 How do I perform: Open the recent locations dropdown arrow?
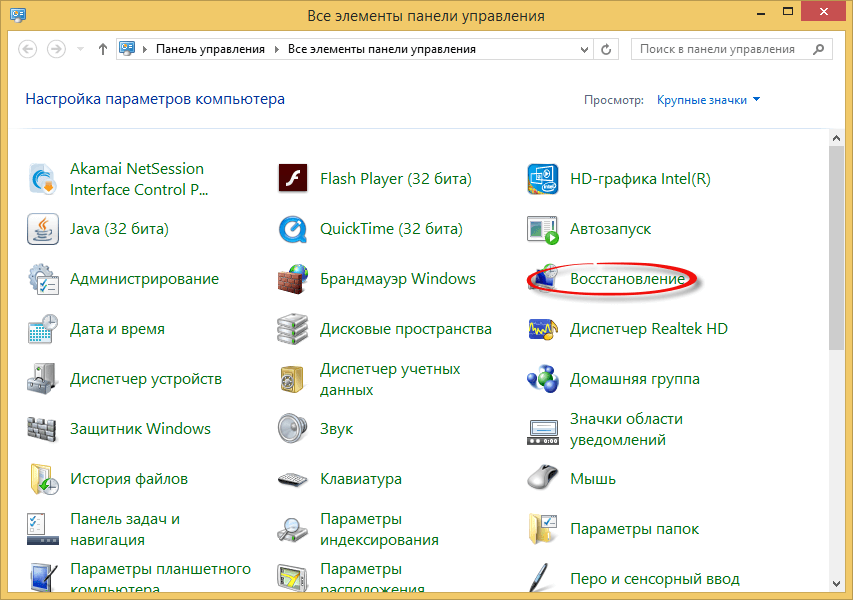[81, 50]
